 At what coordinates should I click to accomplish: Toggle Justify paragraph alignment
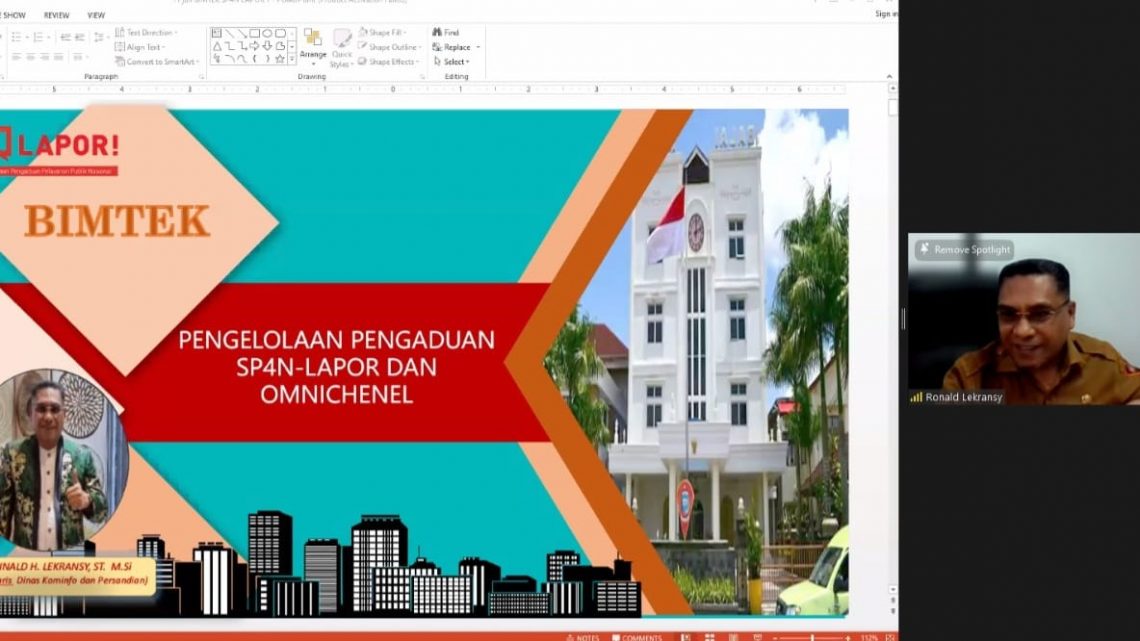pos(58,57)
